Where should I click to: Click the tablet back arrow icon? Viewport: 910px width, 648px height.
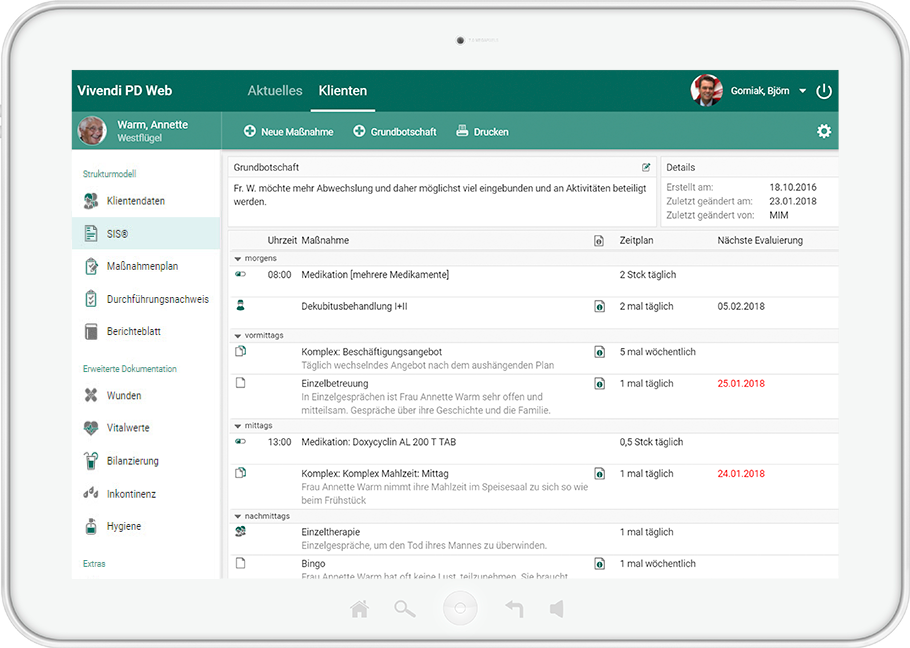coord(514,609)
